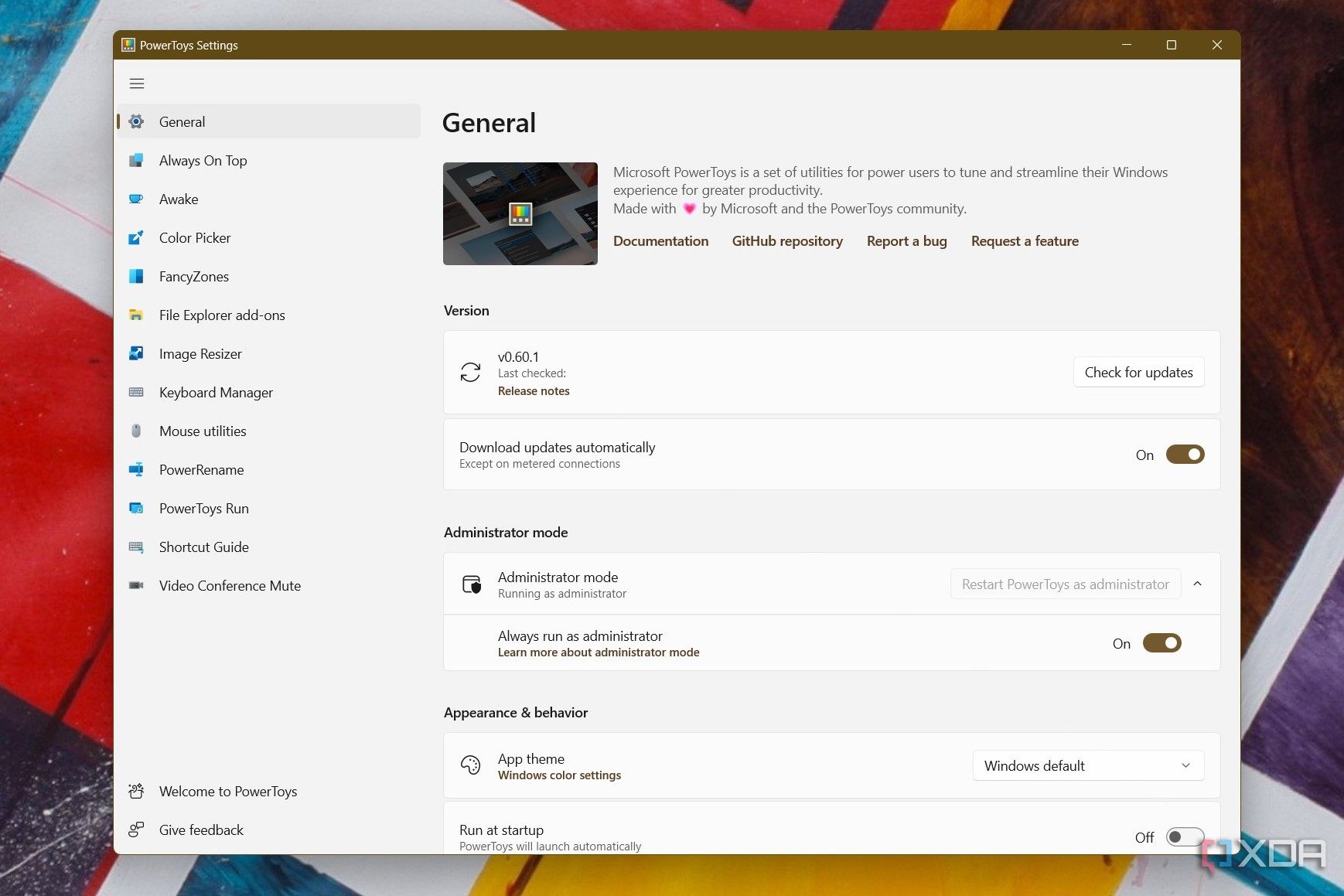Click the v0.60.1 version text
The image size is (1344, 896).
[518, 357]
